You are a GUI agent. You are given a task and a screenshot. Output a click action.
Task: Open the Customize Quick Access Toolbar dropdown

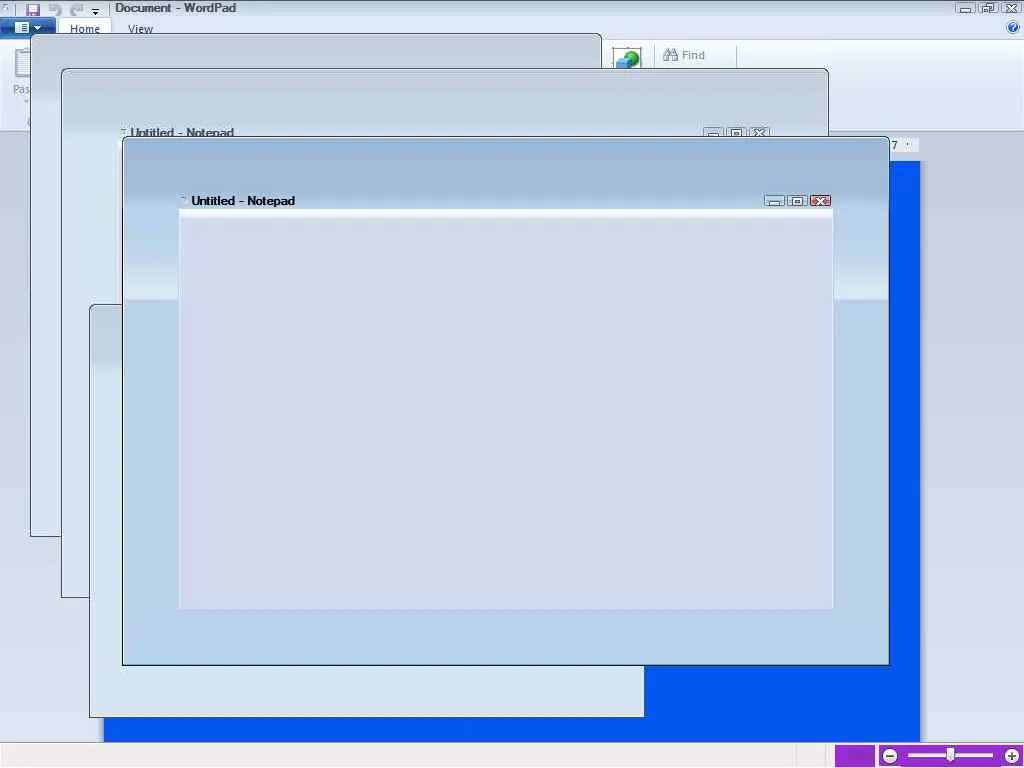[95, 12]
